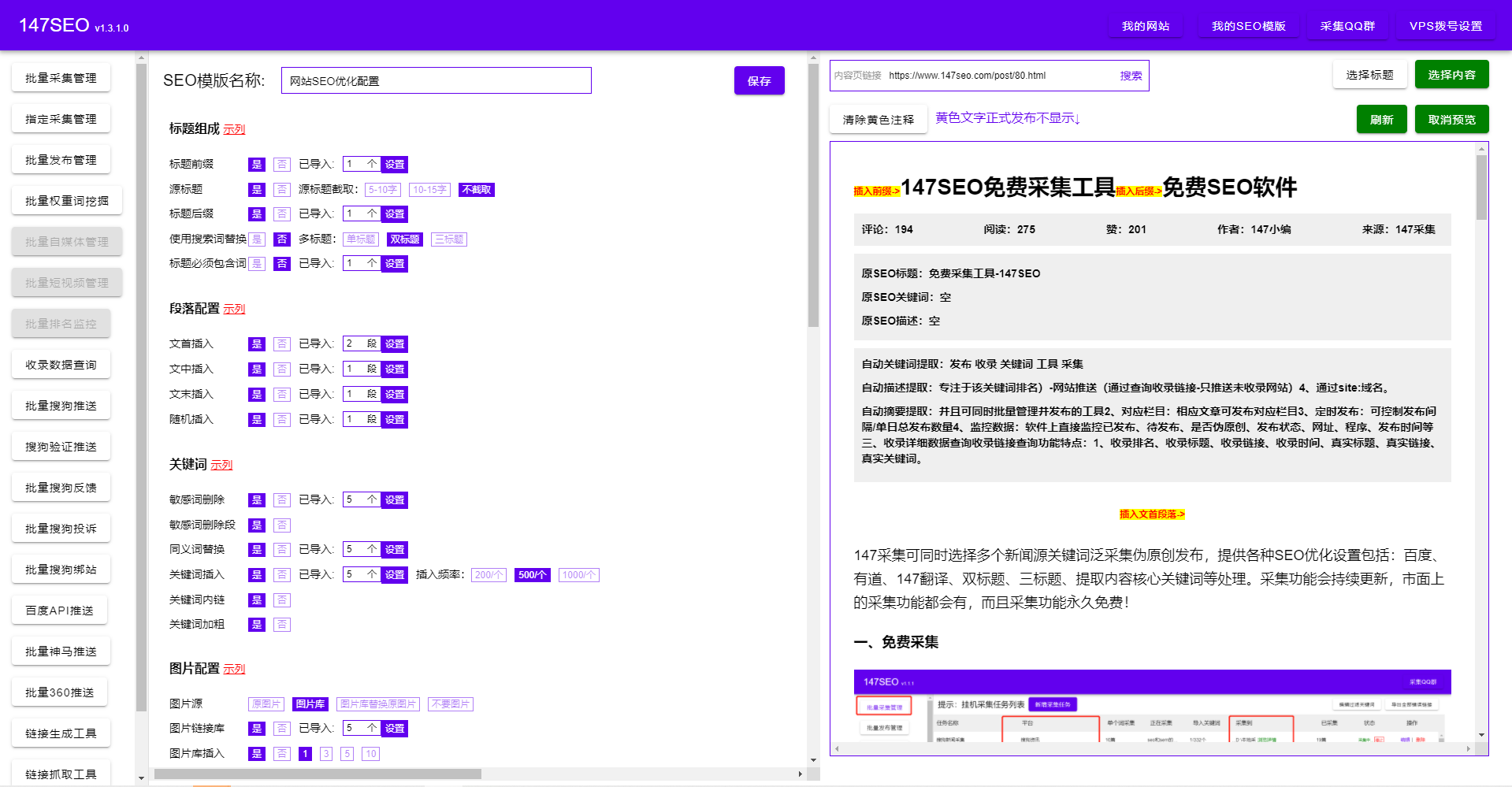Click the 设置 button for 文首插入
The width and height of the screenshot is (1512, 787).
(x=395, y=344)
